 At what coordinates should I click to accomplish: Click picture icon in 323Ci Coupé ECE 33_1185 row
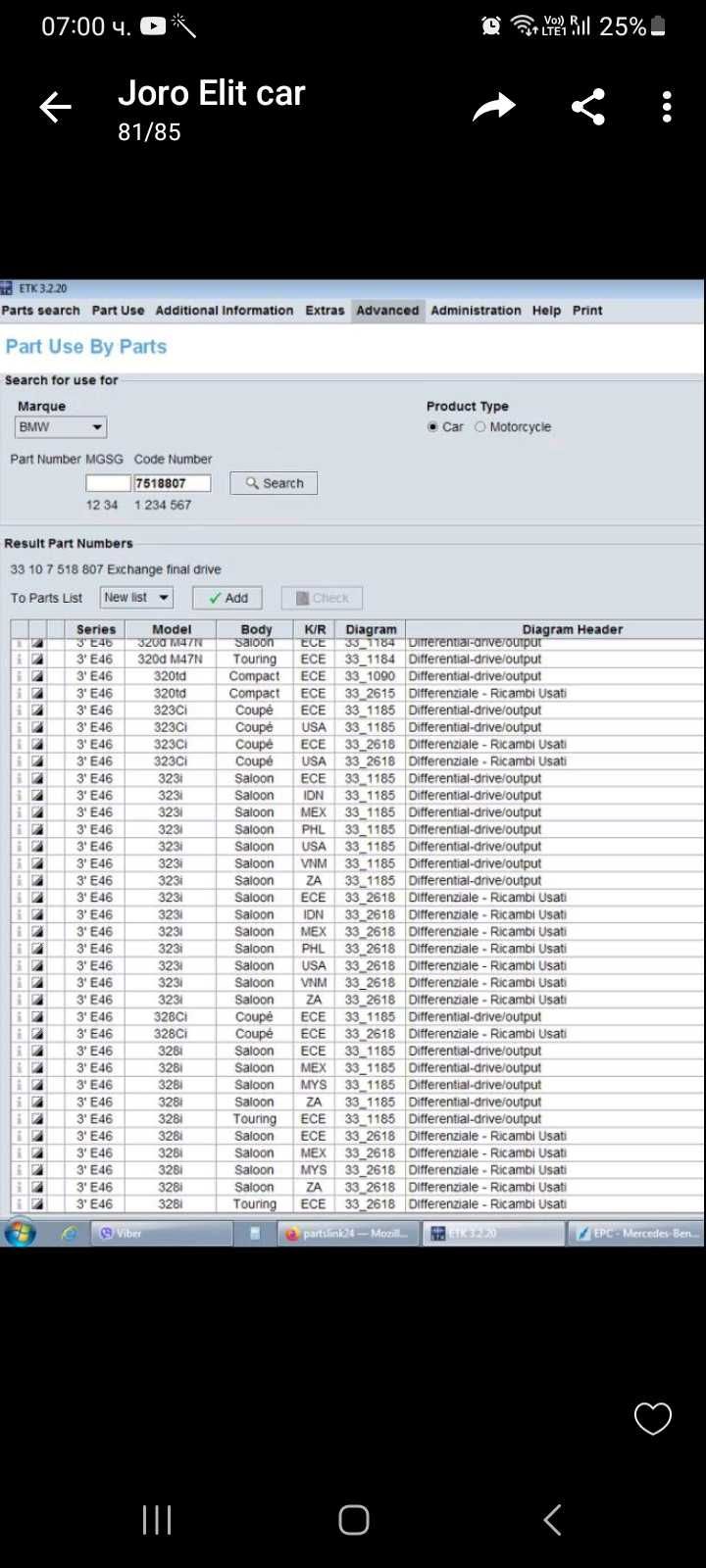click(x=37, y=710)
